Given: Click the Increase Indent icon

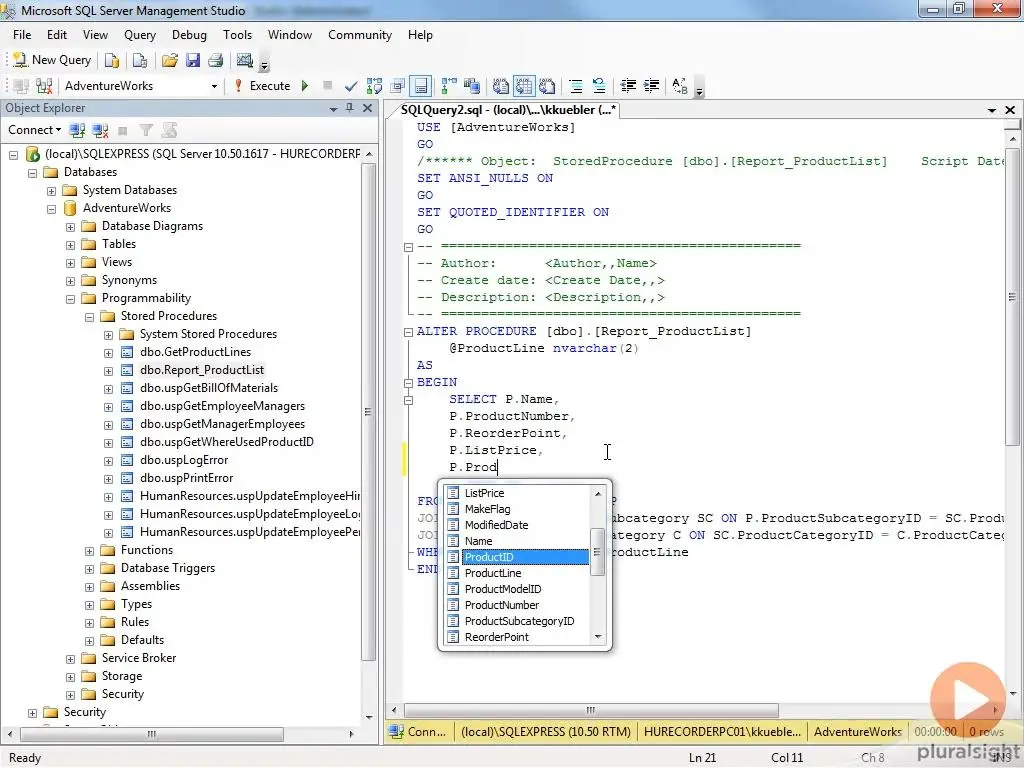Looking at the screenshot, I should (652, 86).
